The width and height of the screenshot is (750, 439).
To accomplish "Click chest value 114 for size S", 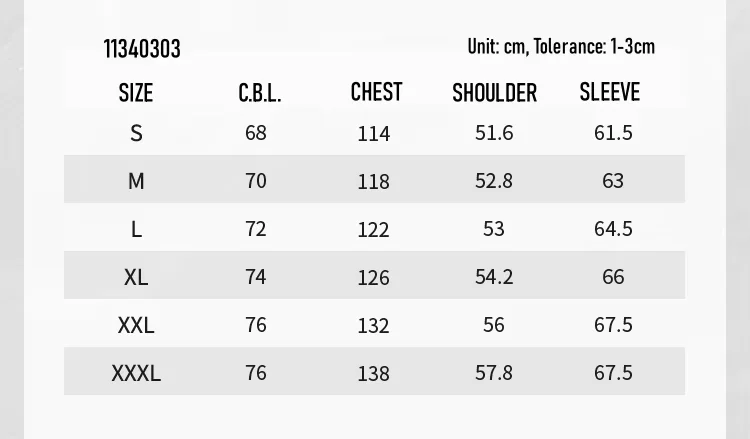I will coord(373,133).
